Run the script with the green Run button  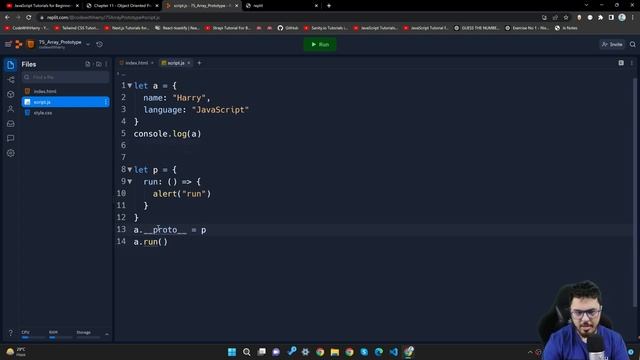320,44
